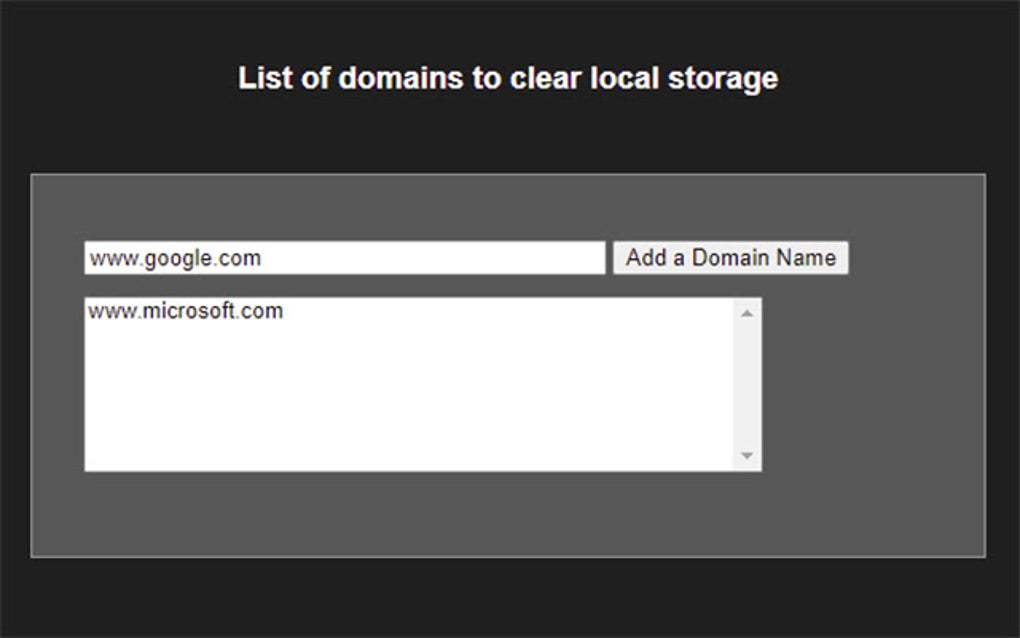Click the Add a Domain Name button label
Image resolution: width=1020 pixels, height=638 pixels.
pyautogui.click(x=731, y=258)
